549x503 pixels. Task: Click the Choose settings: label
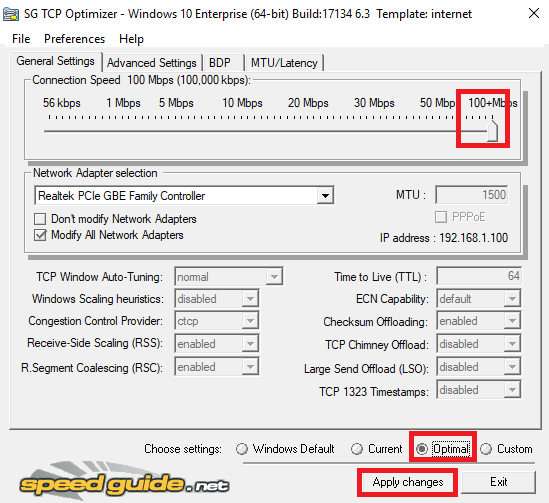tap(183, 449)
